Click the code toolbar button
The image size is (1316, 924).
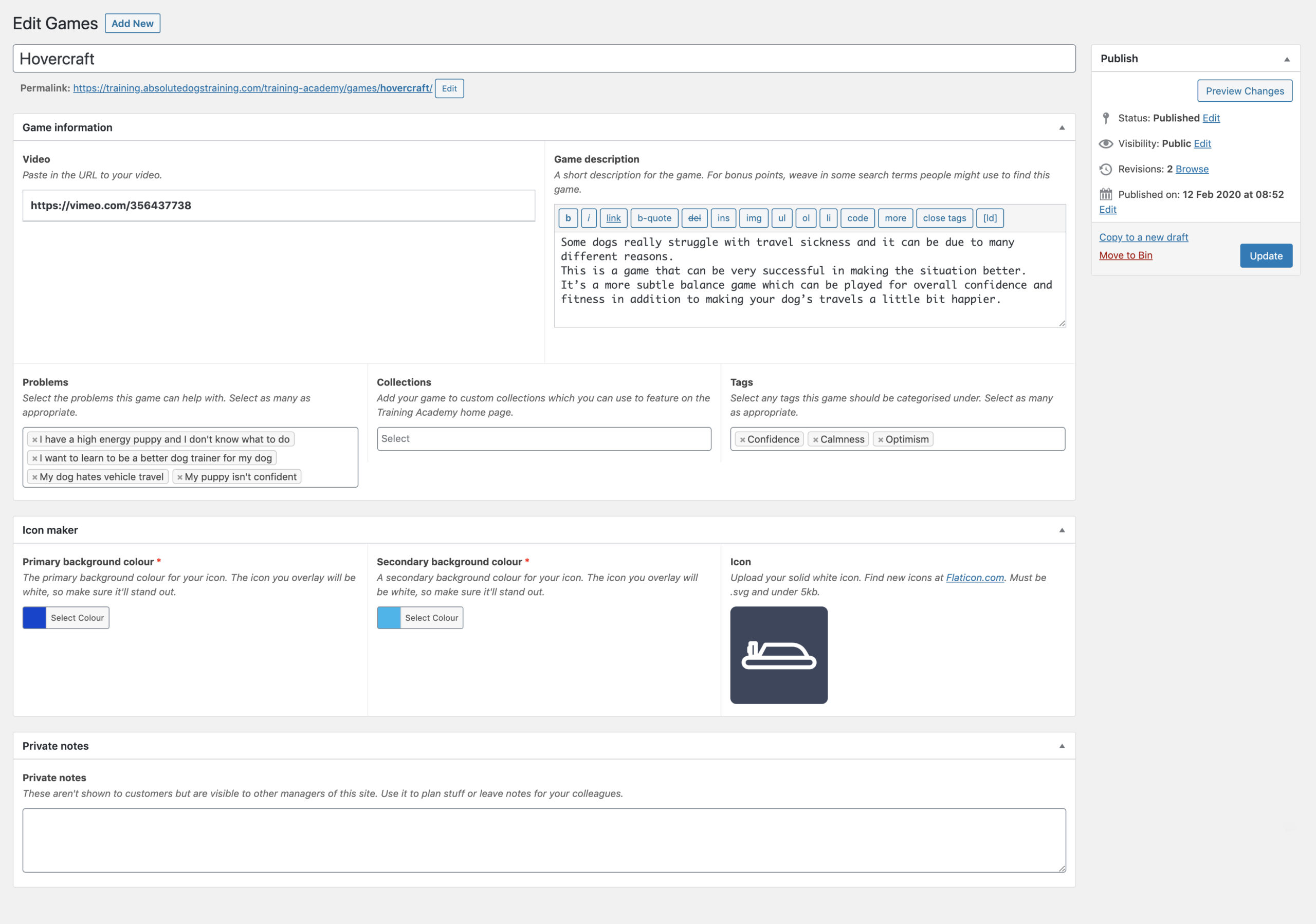click(857, 218)
